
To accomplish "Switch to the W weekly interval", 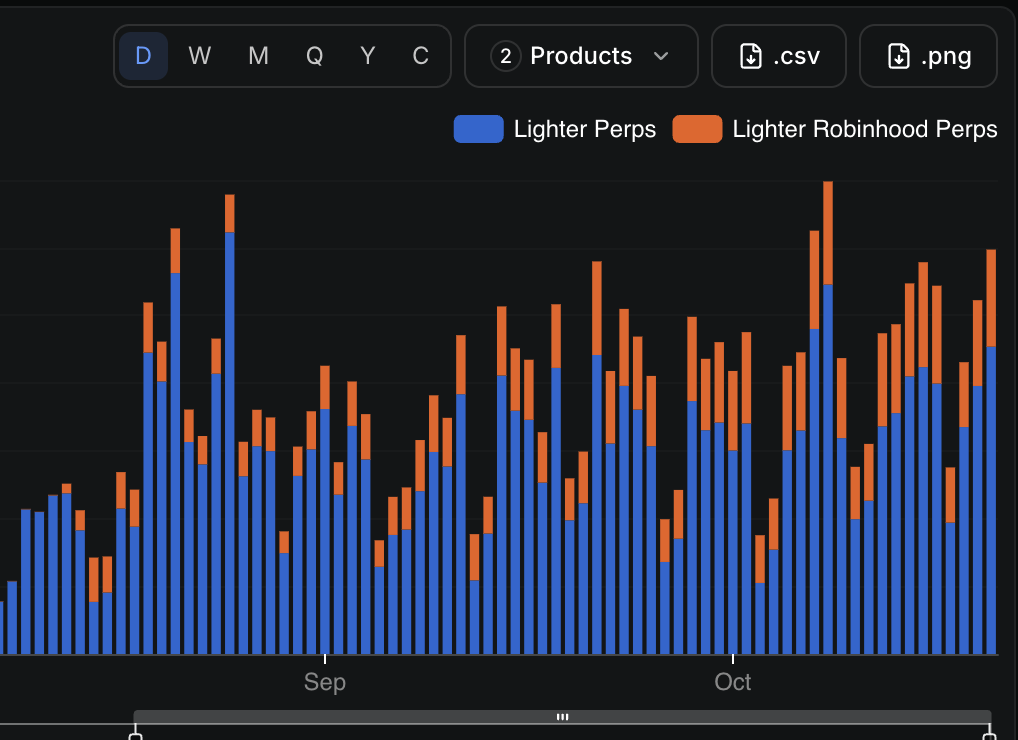I will pos(199,56).
